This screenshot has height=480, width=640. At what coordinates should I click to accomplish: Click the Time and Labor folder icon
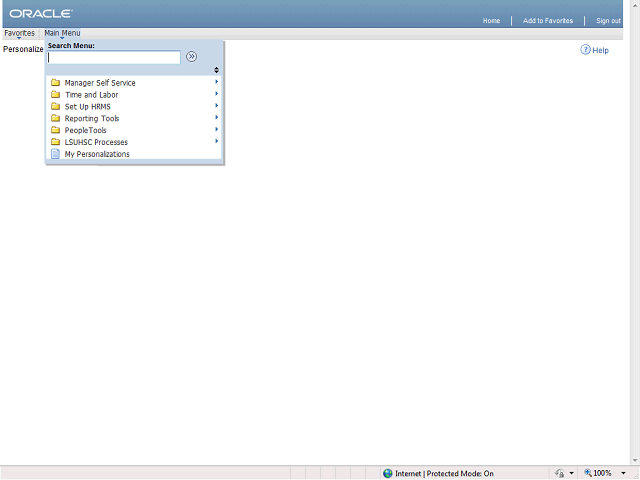(56, 95)
